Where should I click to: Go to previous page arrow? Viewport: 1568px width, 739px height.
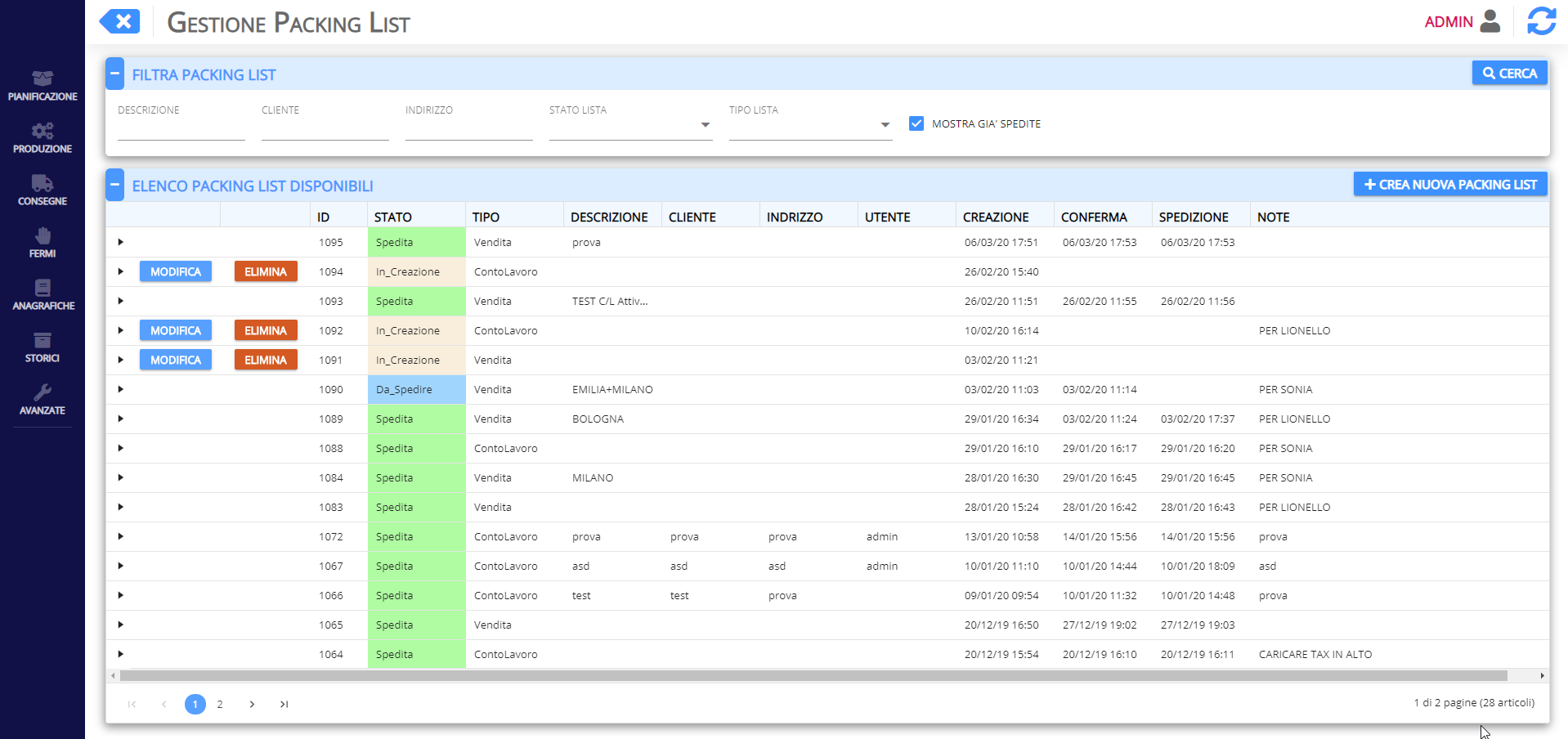click(164, 704)
